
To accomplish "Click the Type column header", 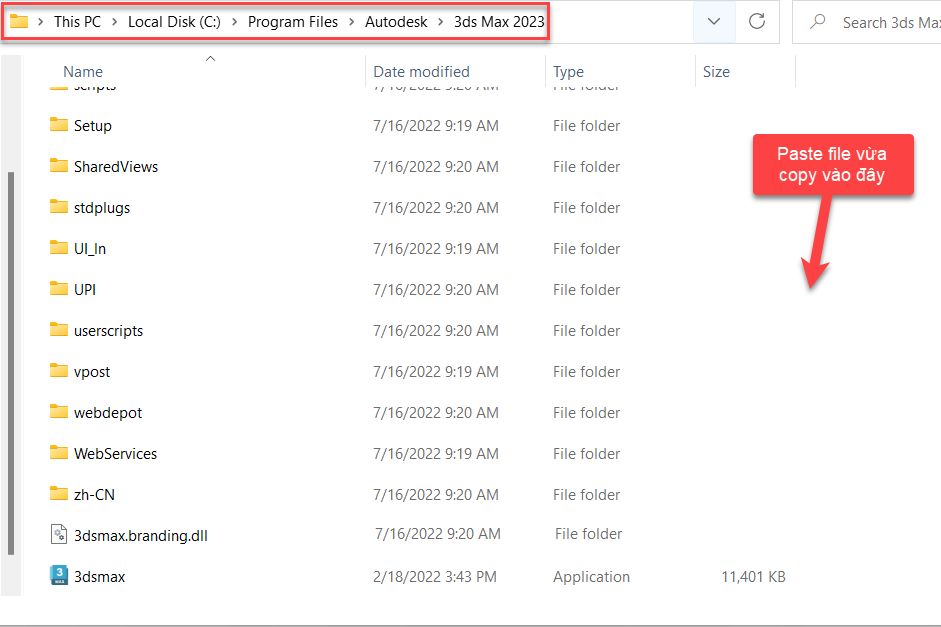I will click(568, 72).
